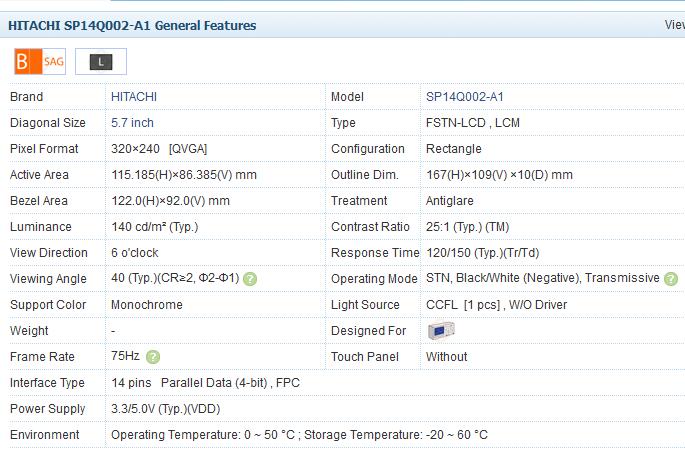Select the 'Rectangle' configuration value
Viewport: 685px width, 456px height.
click(453, 149)
